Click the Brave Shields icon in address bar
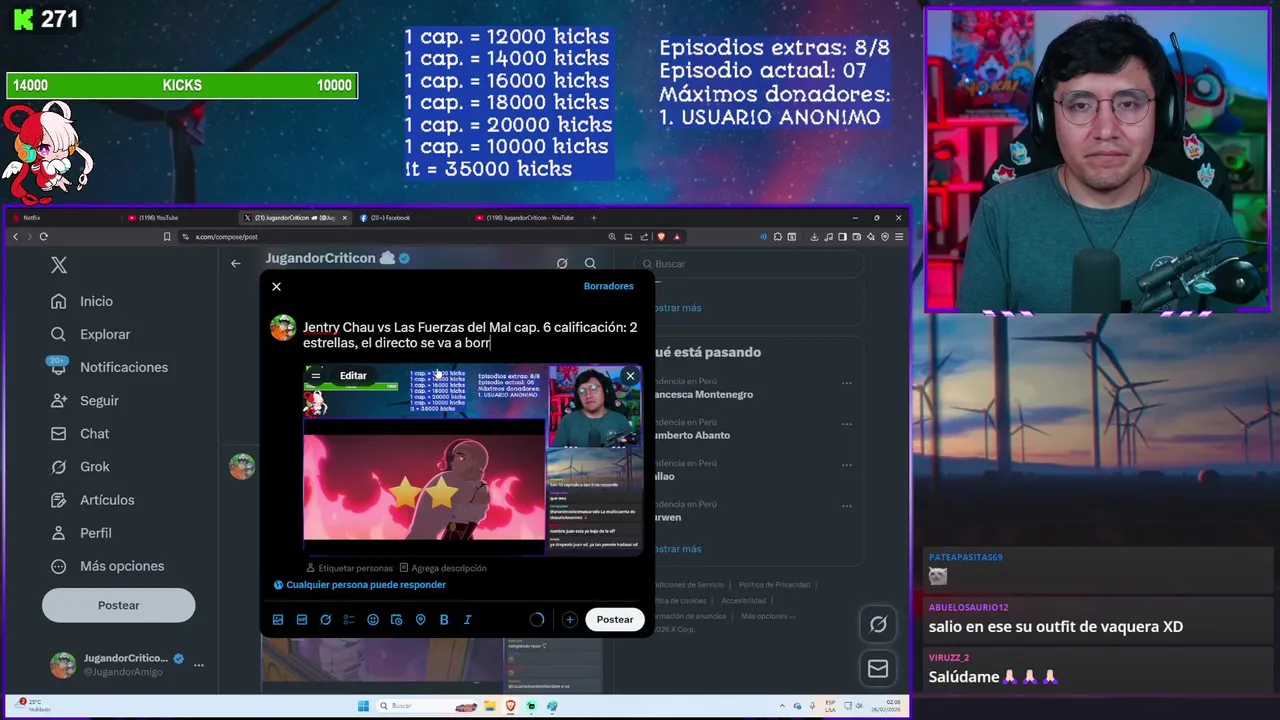Viewport: 1280px width, 720px height. coord(661,237)
